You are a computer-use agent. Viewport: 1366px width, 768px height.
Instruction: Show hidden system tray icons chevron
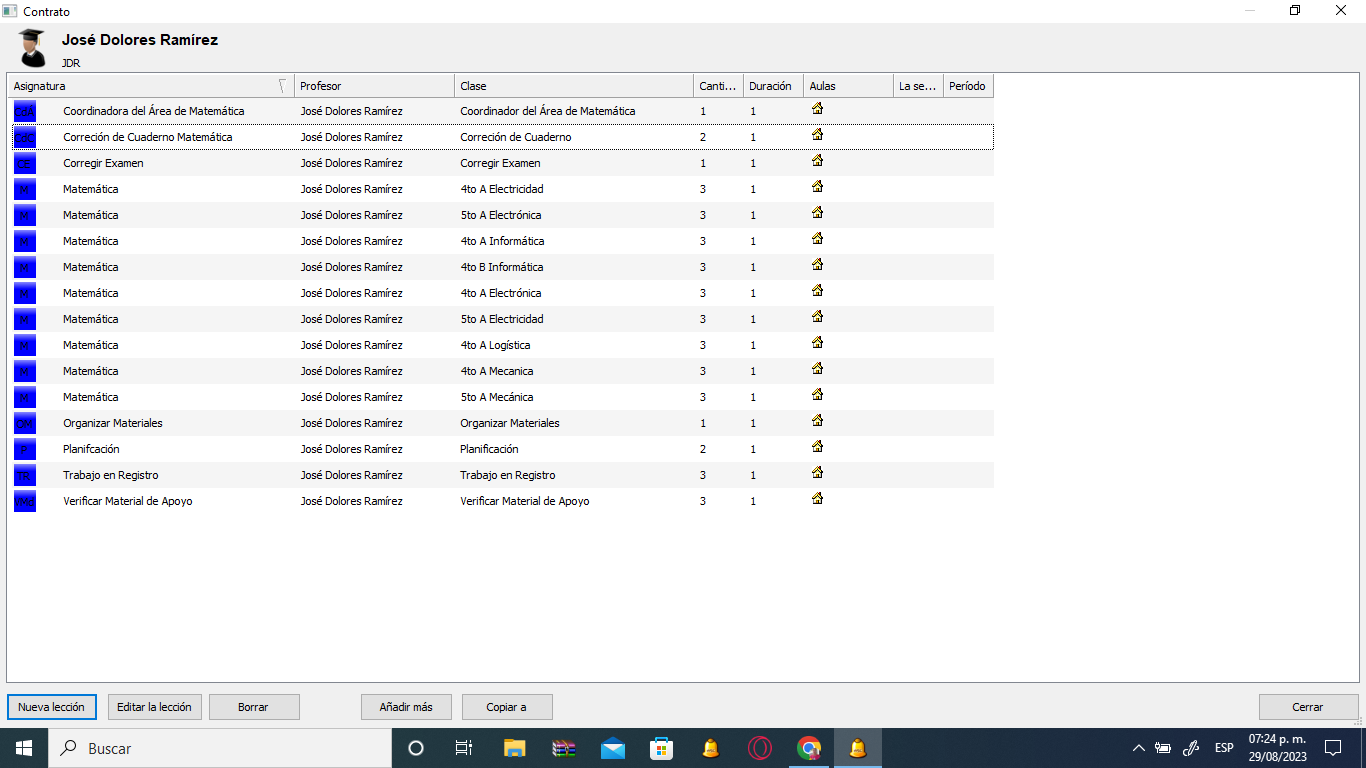1138,748
